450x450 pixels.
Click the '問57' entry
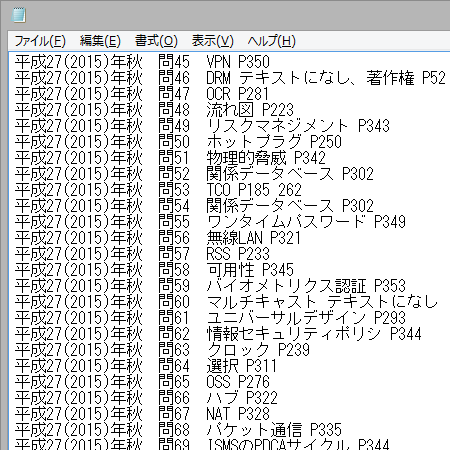pos(174,254)
